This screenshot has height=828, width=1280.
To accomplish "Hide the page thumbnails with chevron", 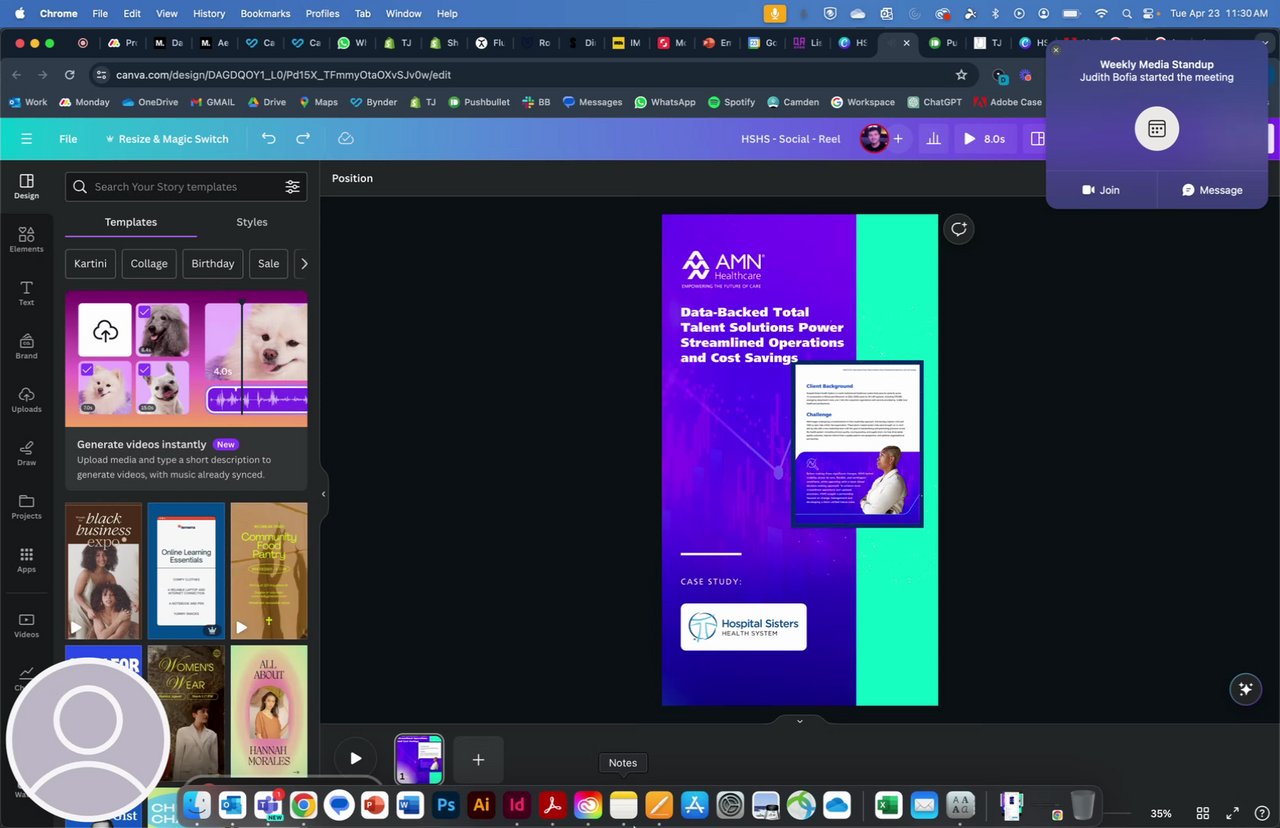I will (x=799, y=721).
